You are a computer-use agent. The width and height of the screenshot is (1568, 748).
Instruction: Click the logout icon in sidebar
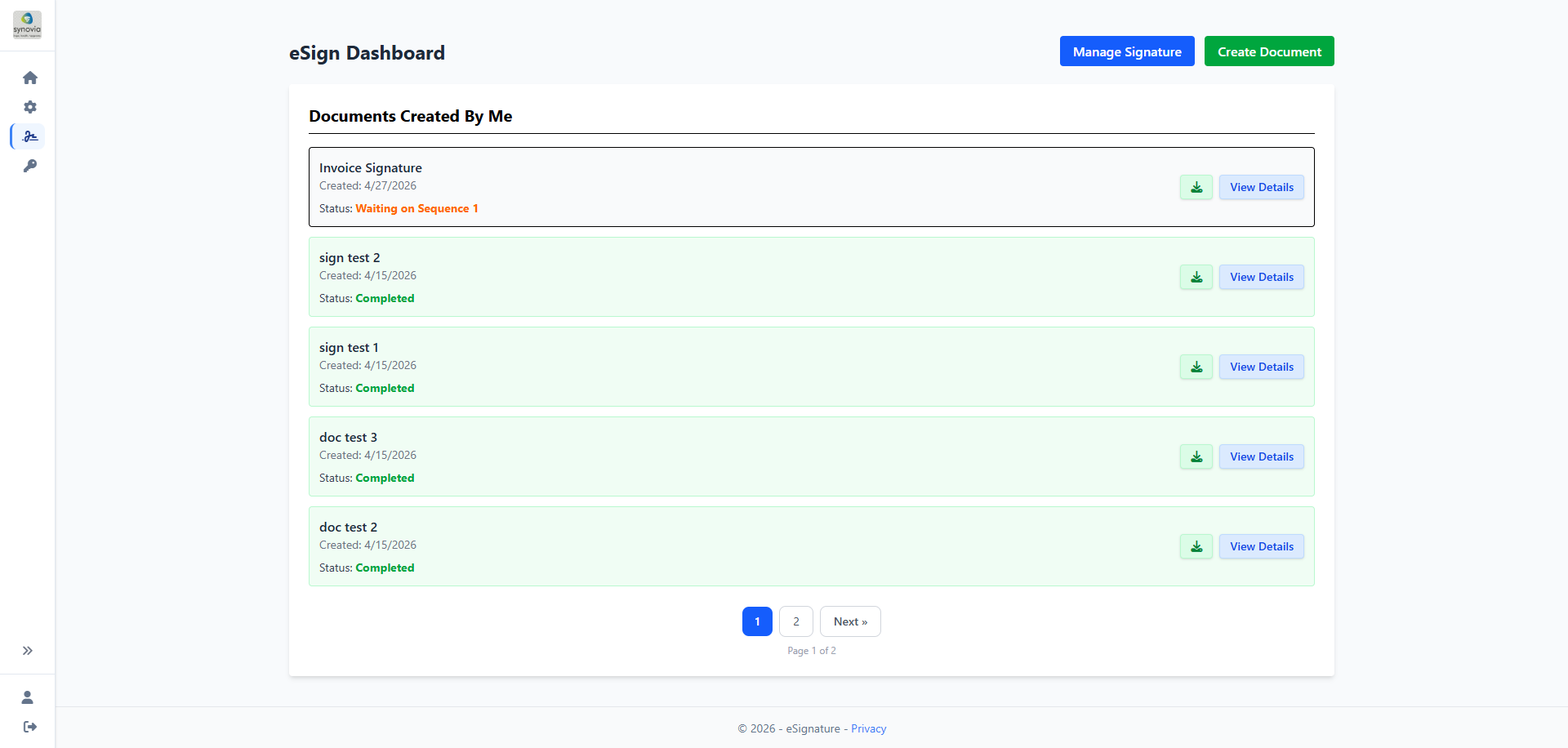point(30,727)
